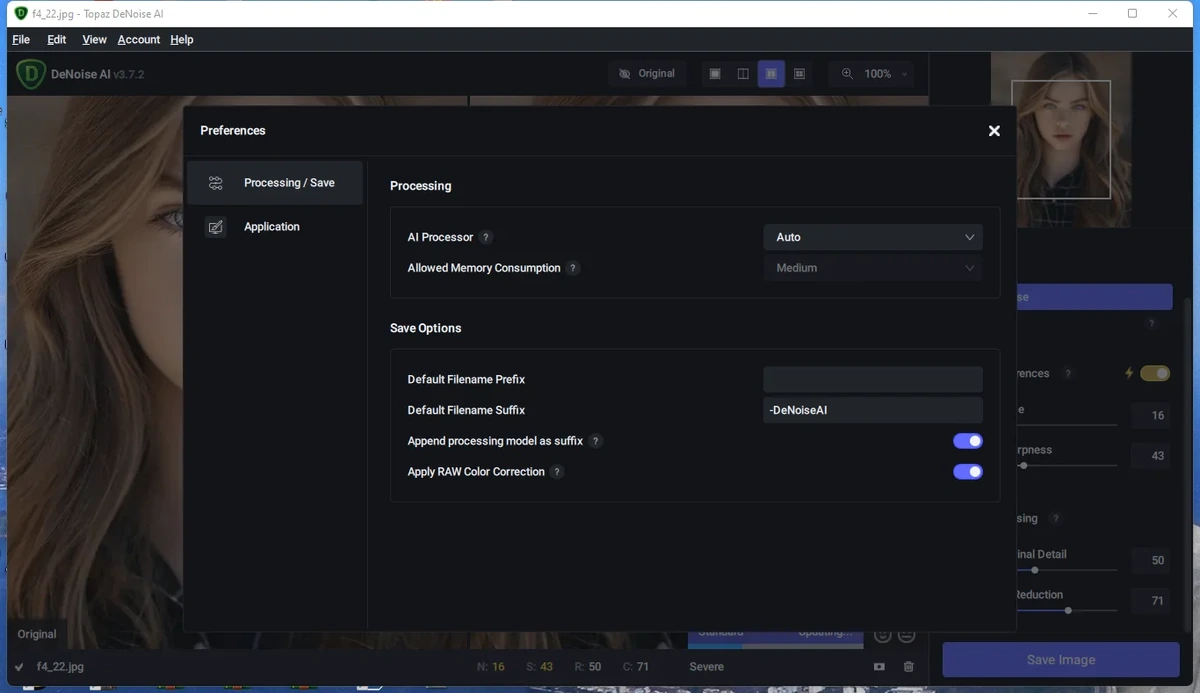
Task: Show help for AI Processor
Action: 486,237
